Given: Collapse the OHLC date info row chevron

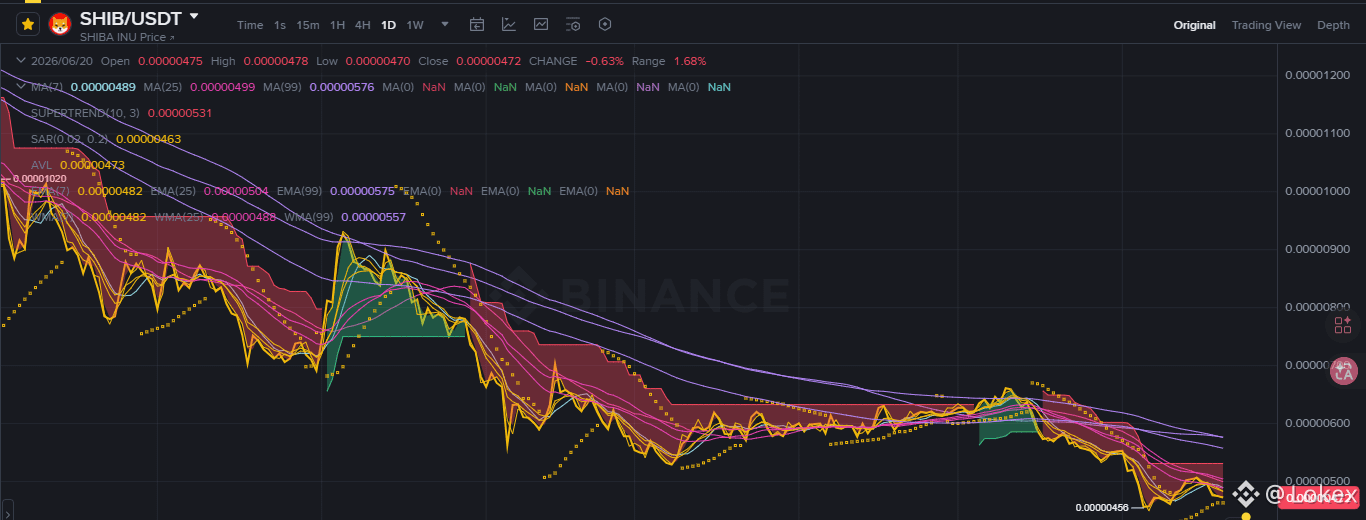Looking at the screenshot, I should pos(21,61).
